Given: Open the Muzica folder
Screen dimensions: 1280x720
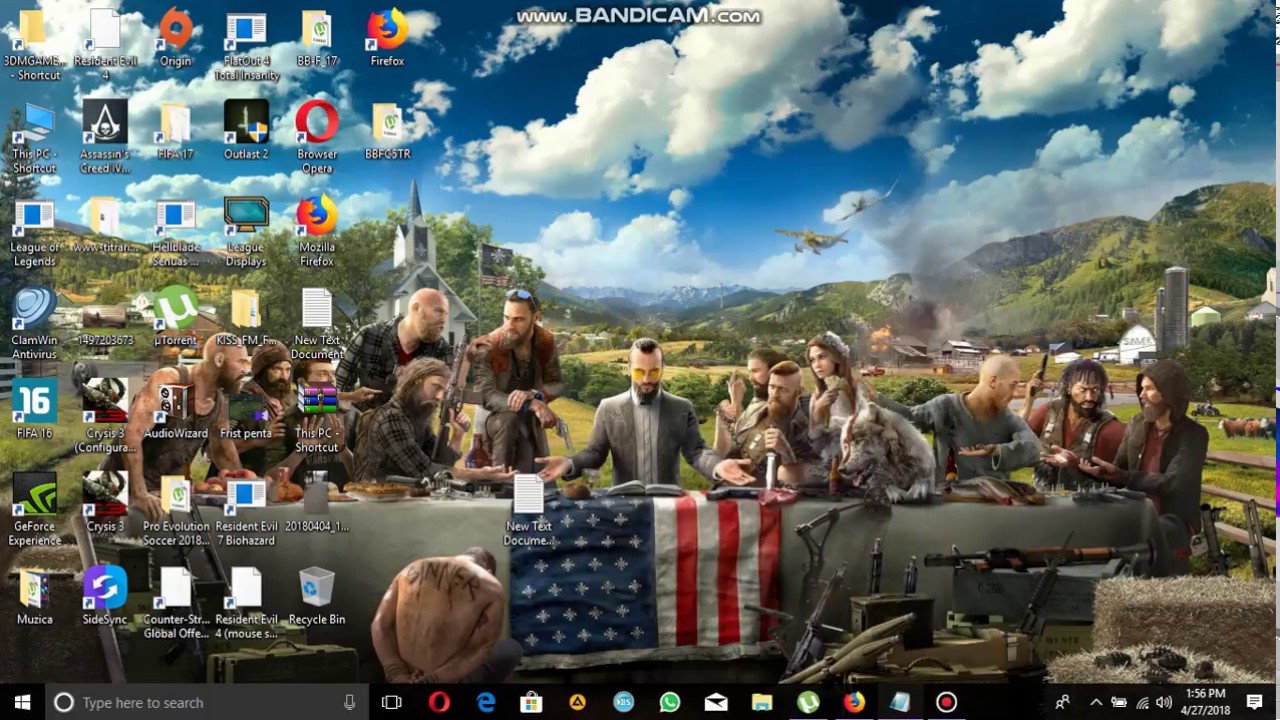Looking at the screenshot, I should point(34,596).
